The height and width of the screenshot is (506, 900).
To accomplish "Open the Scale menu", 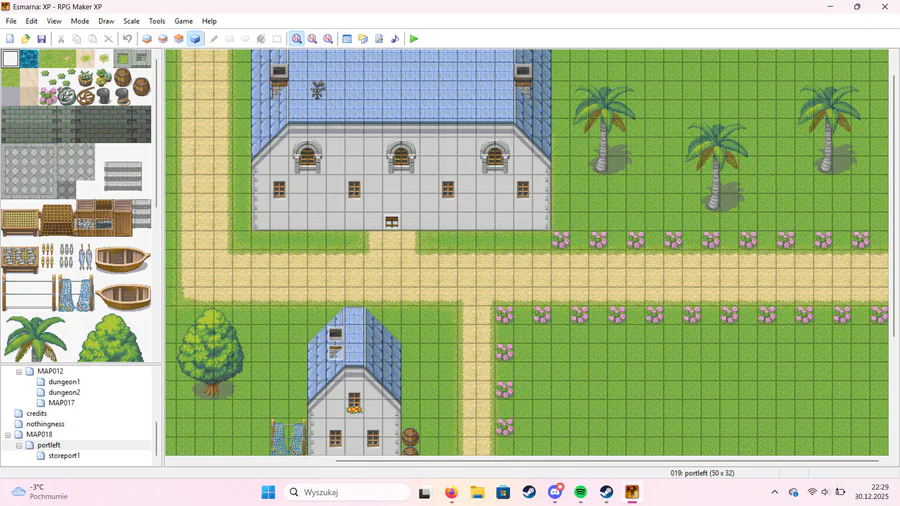I will [131, 21].
